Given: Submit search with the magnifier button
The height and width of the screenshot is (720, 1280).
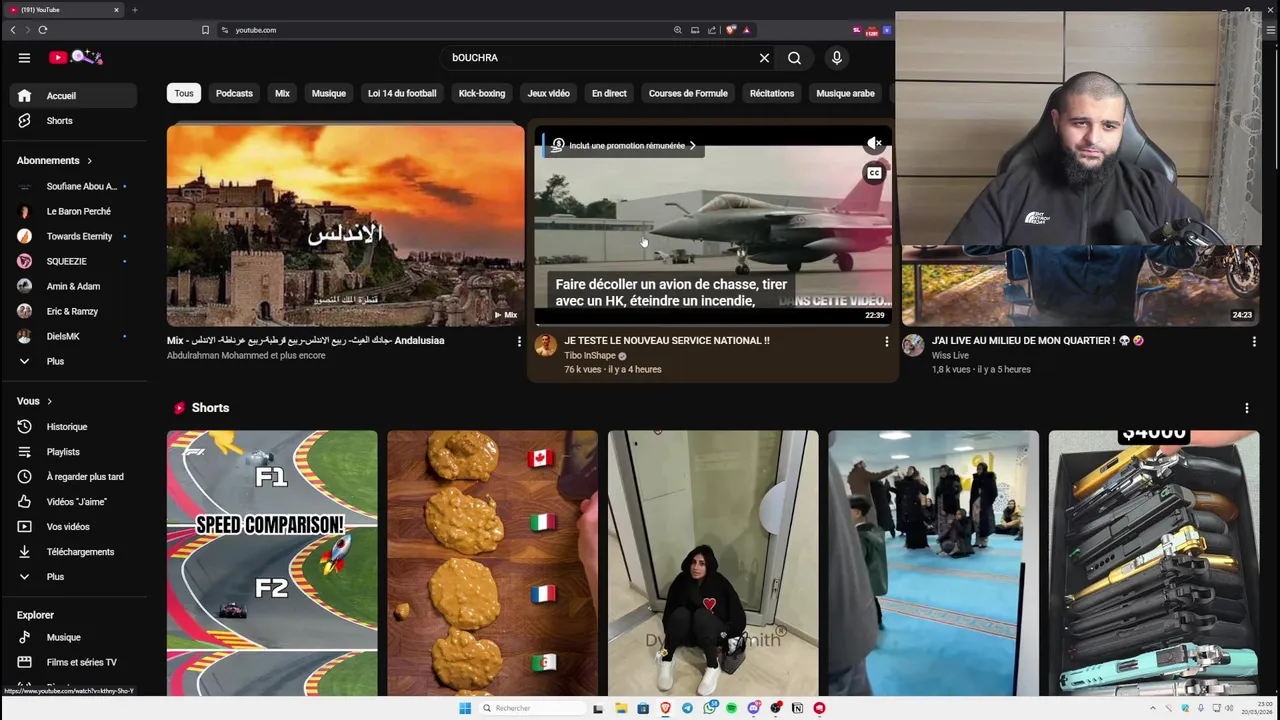Looking at the screenshot, I should tap(794, 58).
